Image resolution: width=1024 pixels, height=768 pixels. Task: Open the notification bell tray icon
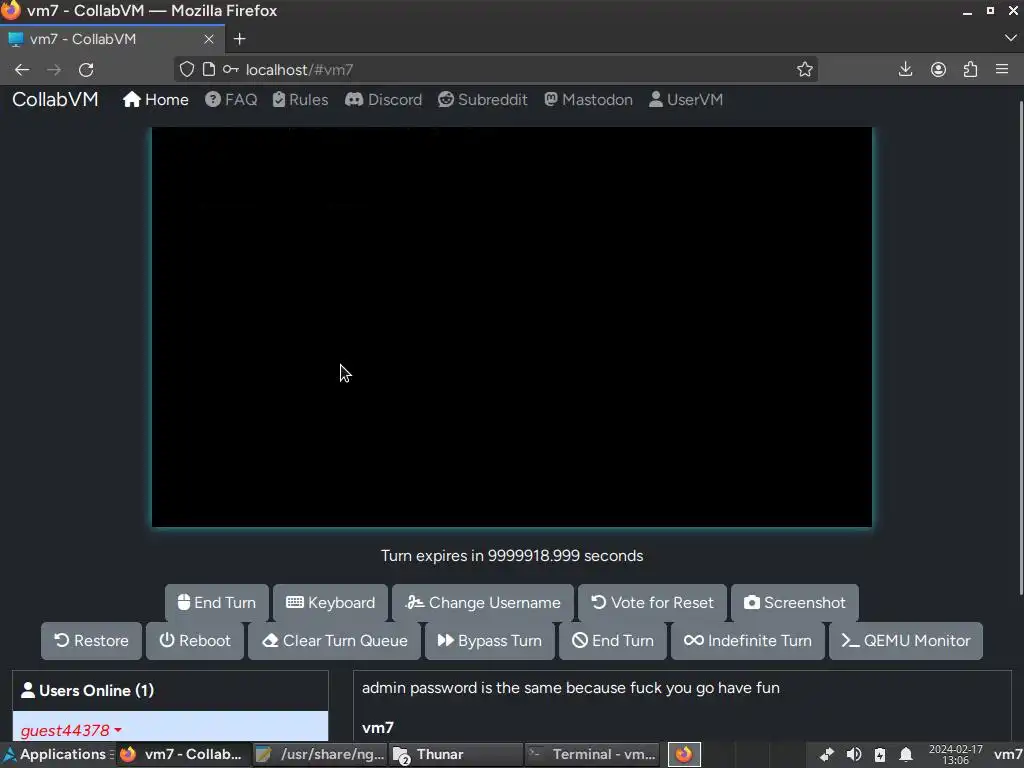906,755
